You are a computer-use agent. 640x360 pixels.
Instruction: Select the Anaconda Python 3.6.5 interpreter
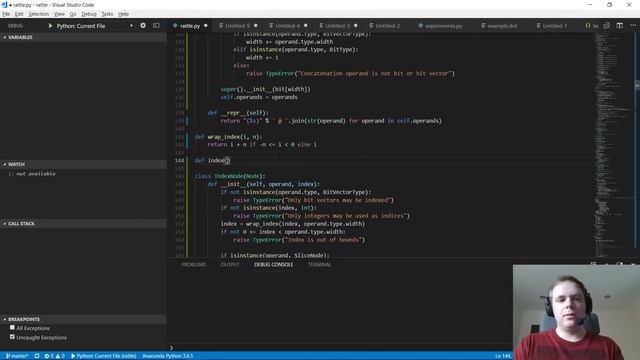168,356
